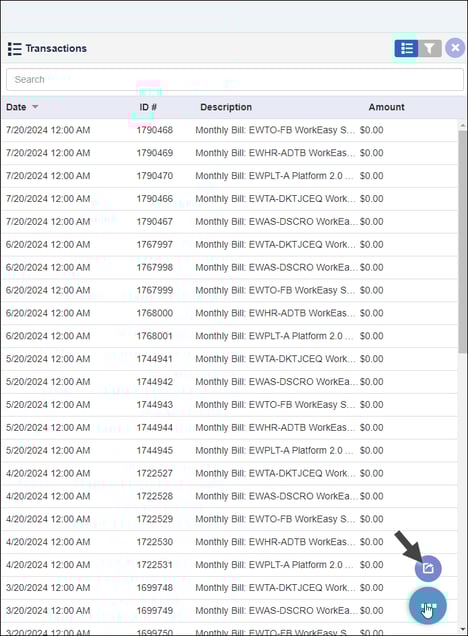The height and width of the screenshot is (636, 468).
Task: Switch to the list view icon
Action: 406,48
